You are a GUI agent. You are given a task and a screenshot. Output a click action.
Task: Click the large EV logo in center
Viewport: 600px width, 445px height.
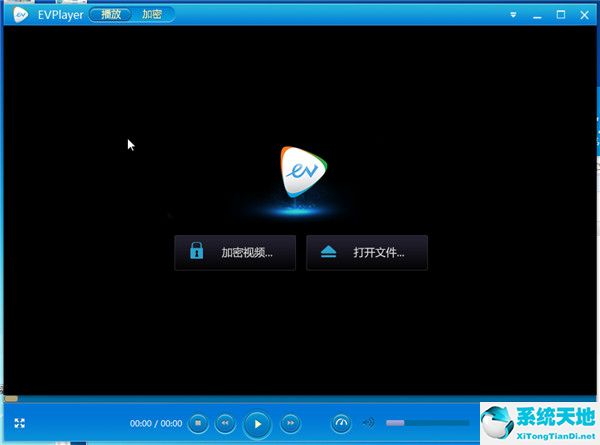(303, 172)
